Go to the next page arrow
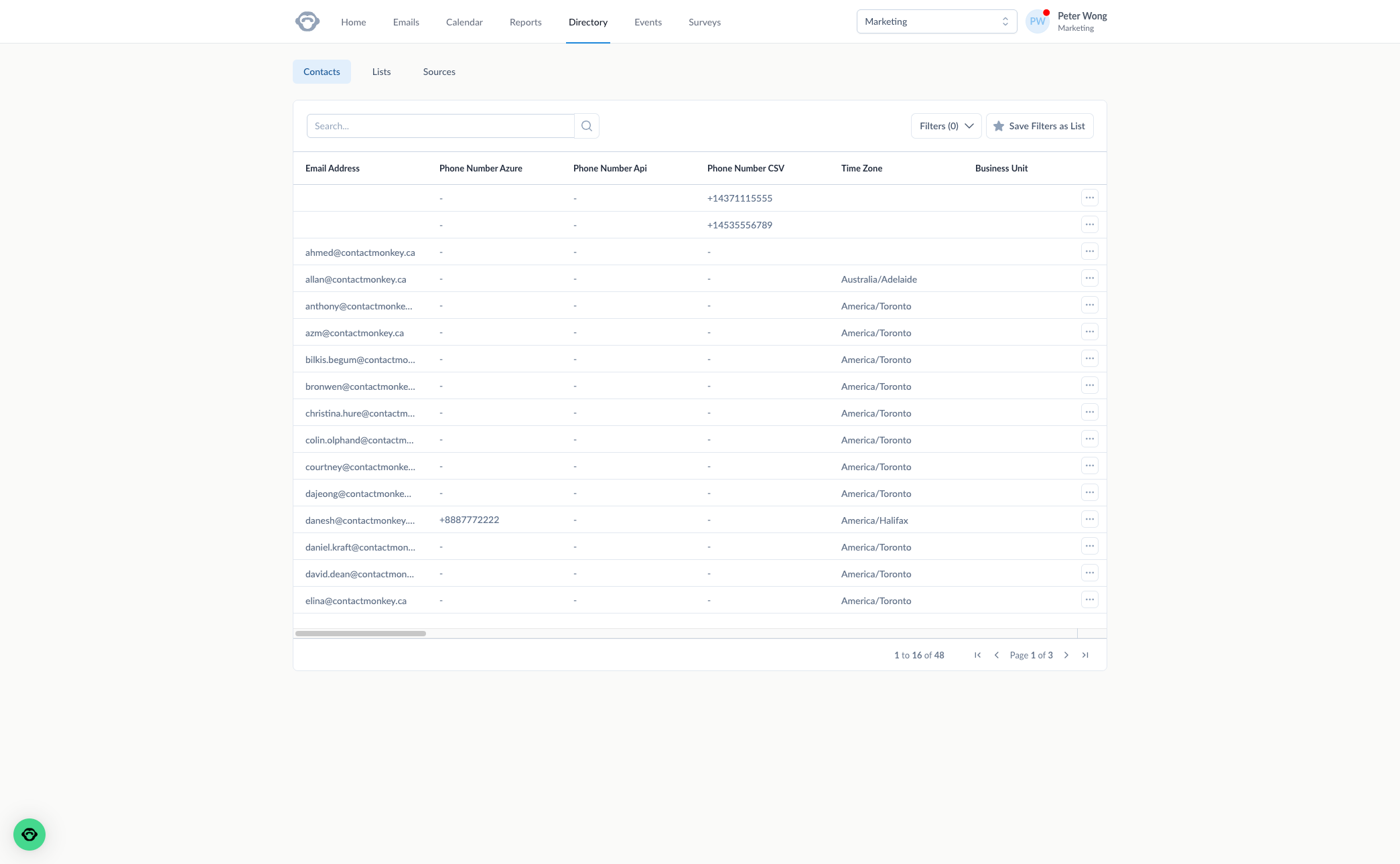 click(1066, 655)
